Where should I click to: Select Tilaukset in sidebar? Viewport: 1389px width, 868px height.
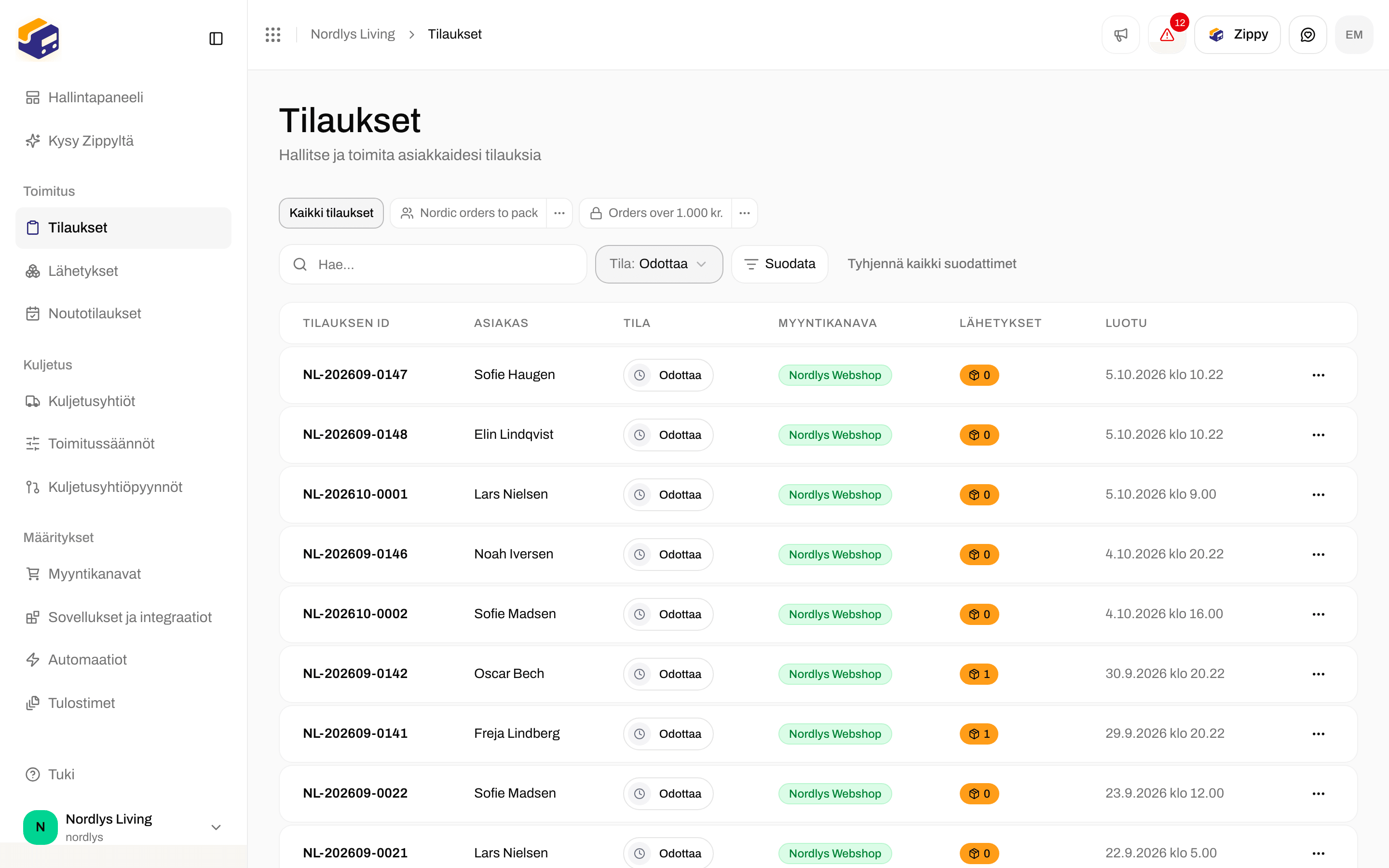123,228
